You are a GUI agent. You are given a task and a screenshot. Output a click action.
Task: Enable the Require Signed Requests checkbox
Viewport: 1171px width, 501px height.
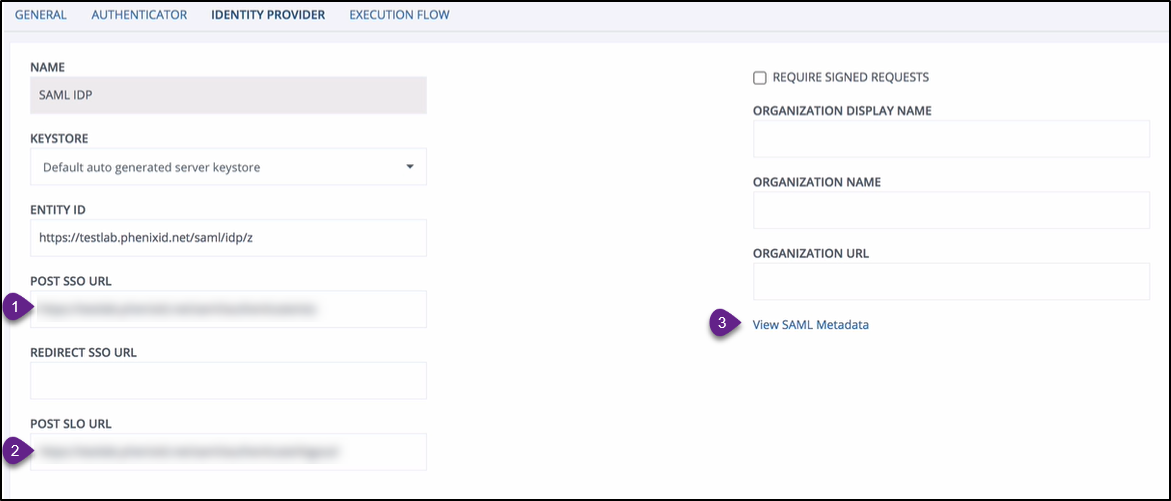(x=760, y=77)
